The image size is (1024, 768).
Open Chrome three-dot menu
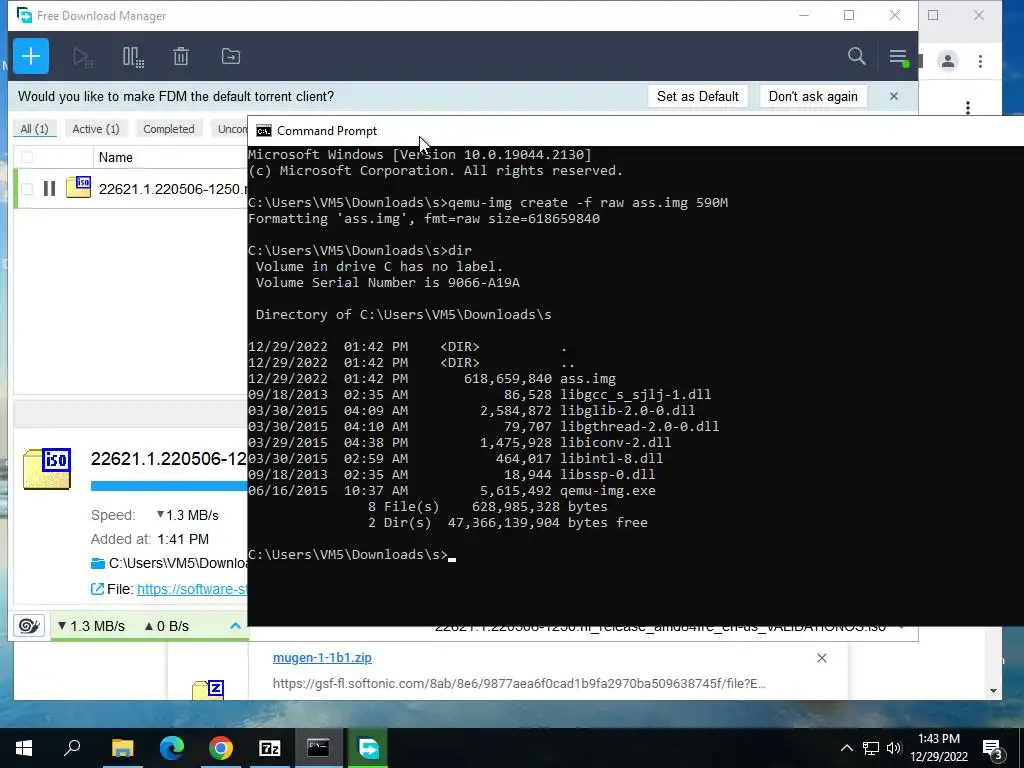pyautogui.click(x=980, y=61)
